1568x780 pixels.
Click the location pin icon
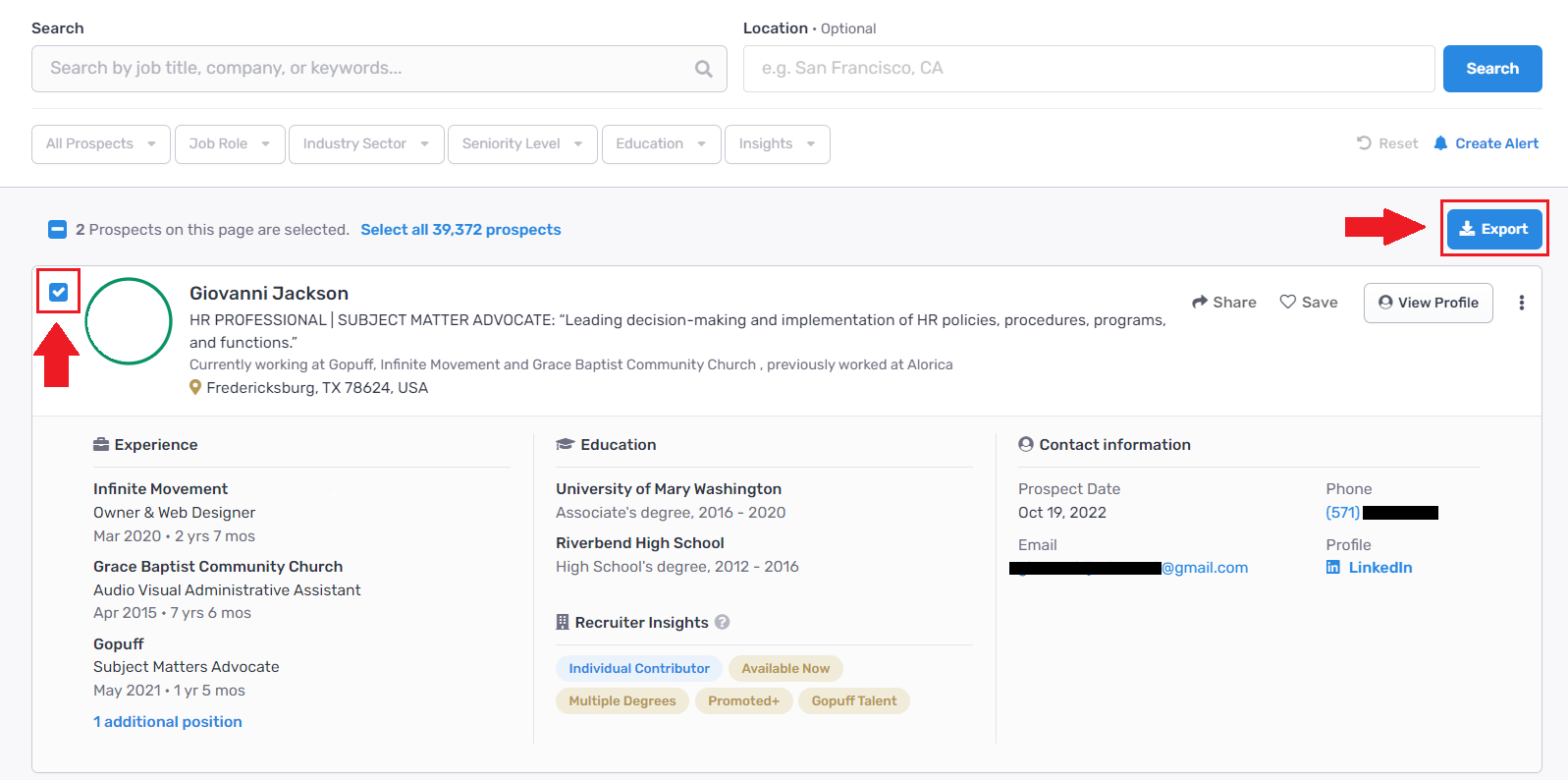195,388
